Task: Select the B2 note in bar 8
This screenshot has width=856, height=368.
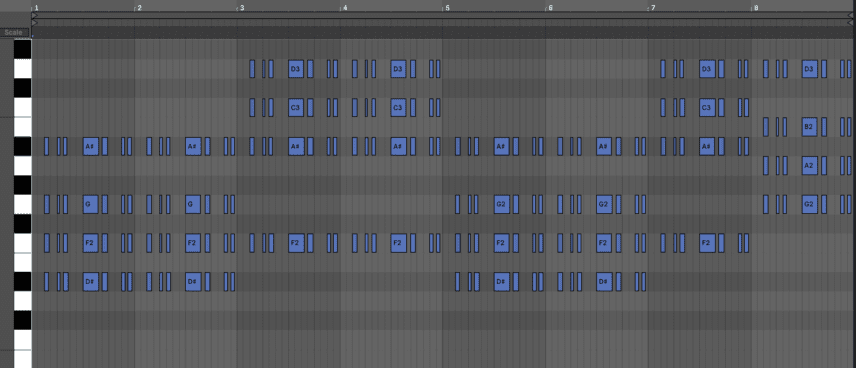Action: point(810,127)
